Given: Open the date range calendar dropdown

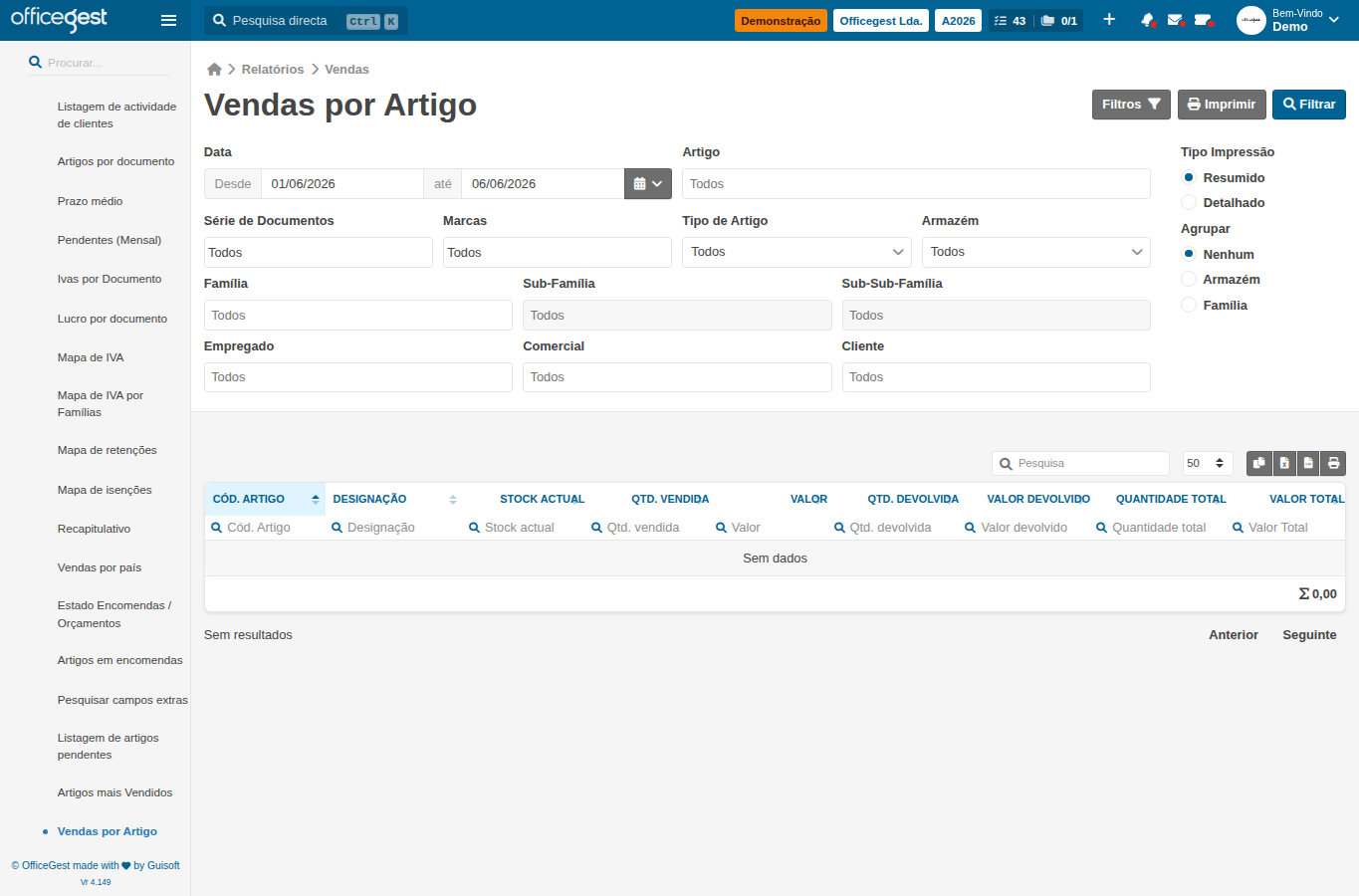Looking at the screenshot, I should (648, 183).
